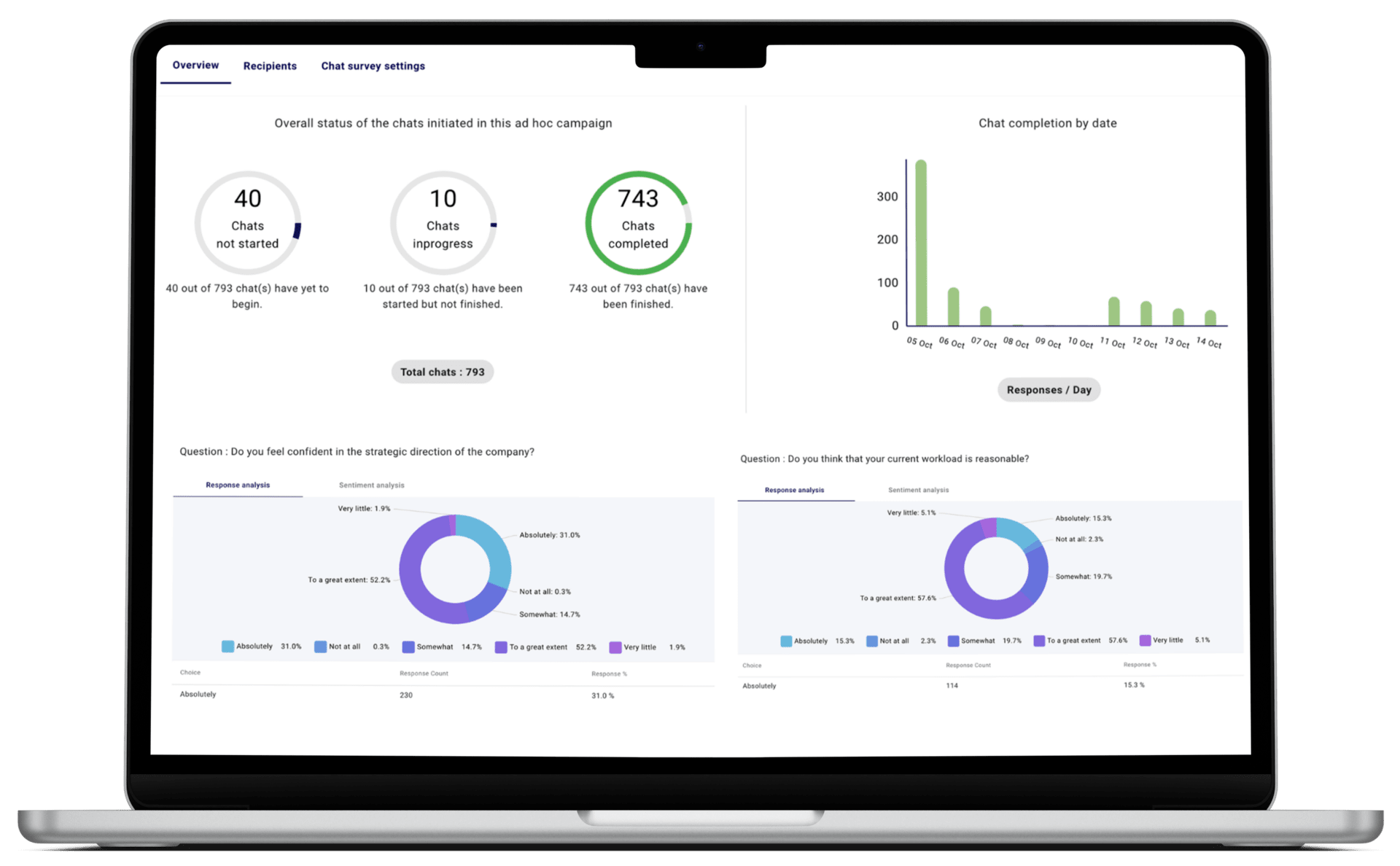The width and height of the screenshot is (1400, 866).
Task: Click Somewhat legend swatch in workload chart
Action: (953, 641)
